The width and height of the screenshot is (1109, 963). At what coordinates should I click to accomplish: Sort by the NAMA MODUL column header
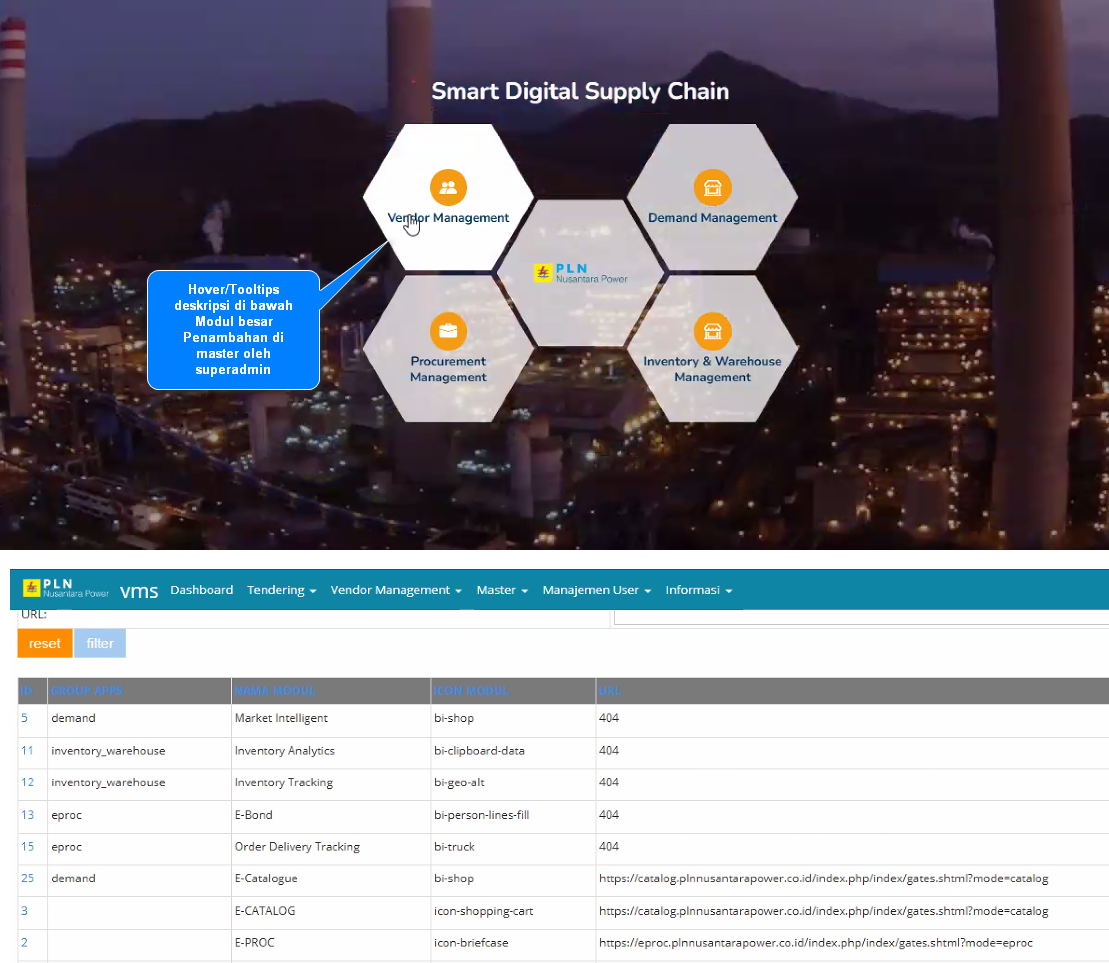click(x=275, y=691)
